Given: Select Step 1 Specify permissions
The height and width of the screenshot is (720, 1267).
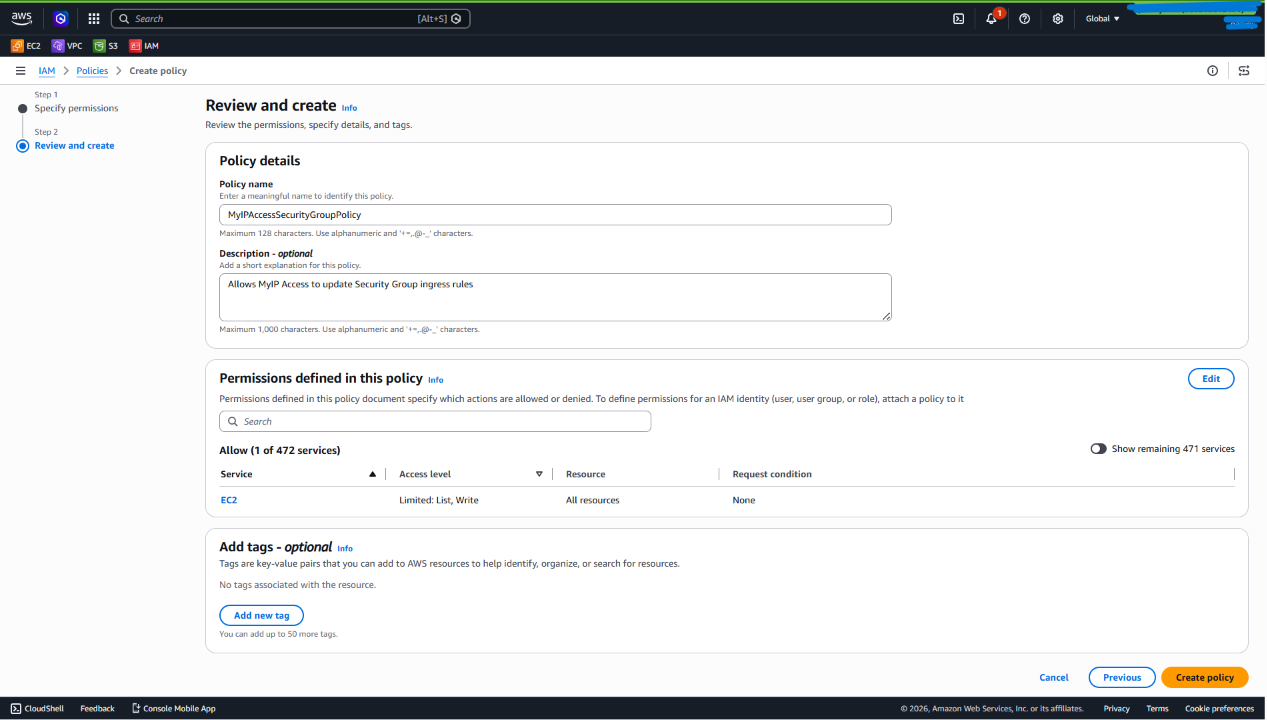Looking at the screenshot, I should pos(76,108).
